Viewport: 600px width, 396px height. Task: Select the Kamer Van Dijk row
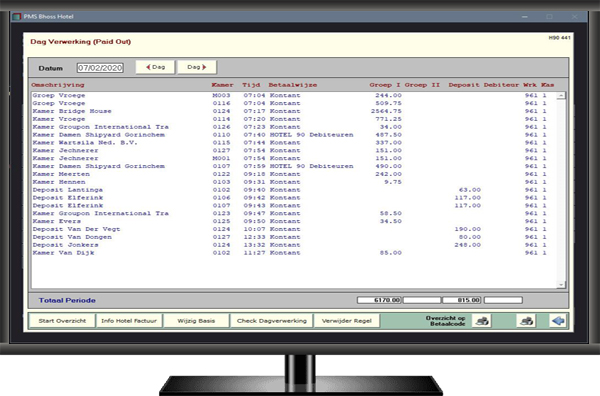click(x=294, y=253)
